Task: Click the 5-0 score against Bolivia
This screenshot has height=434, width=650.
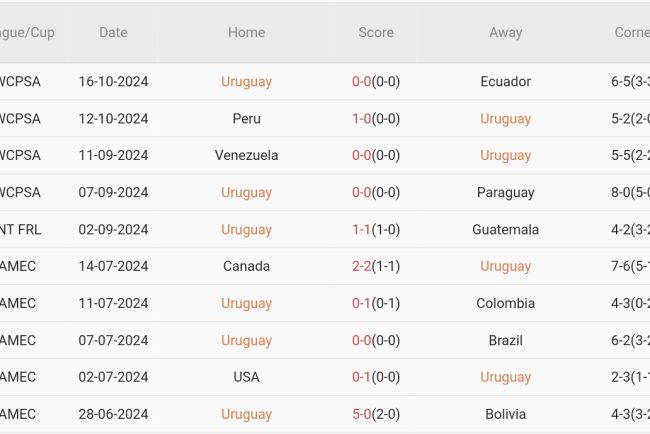Action: pyautogui.click(x=362, y=414)
